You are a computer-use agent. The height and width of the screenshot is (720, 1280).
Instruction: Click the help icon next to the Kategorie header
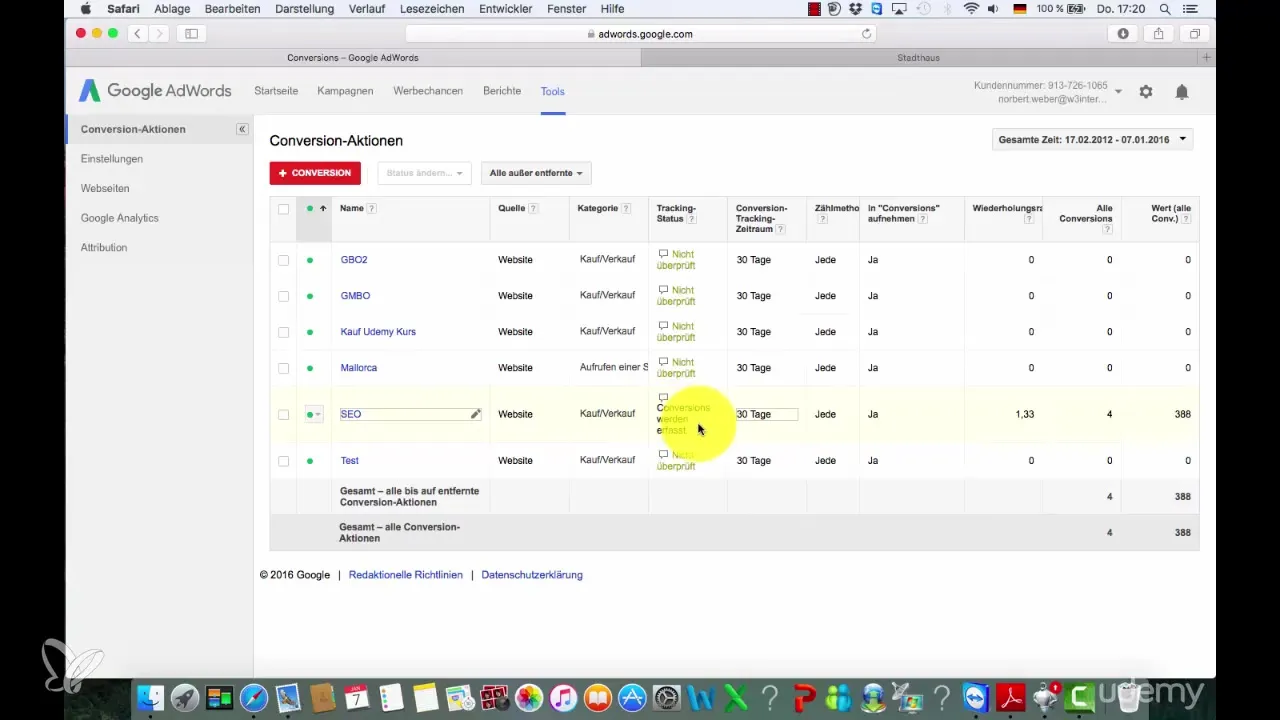point(626,209)
